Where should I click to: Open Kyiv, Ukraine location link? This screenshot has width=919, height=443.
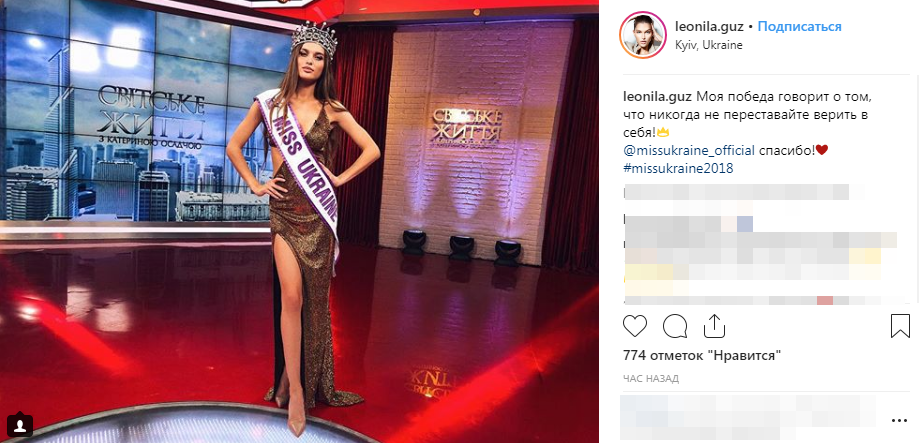point(709,45)
